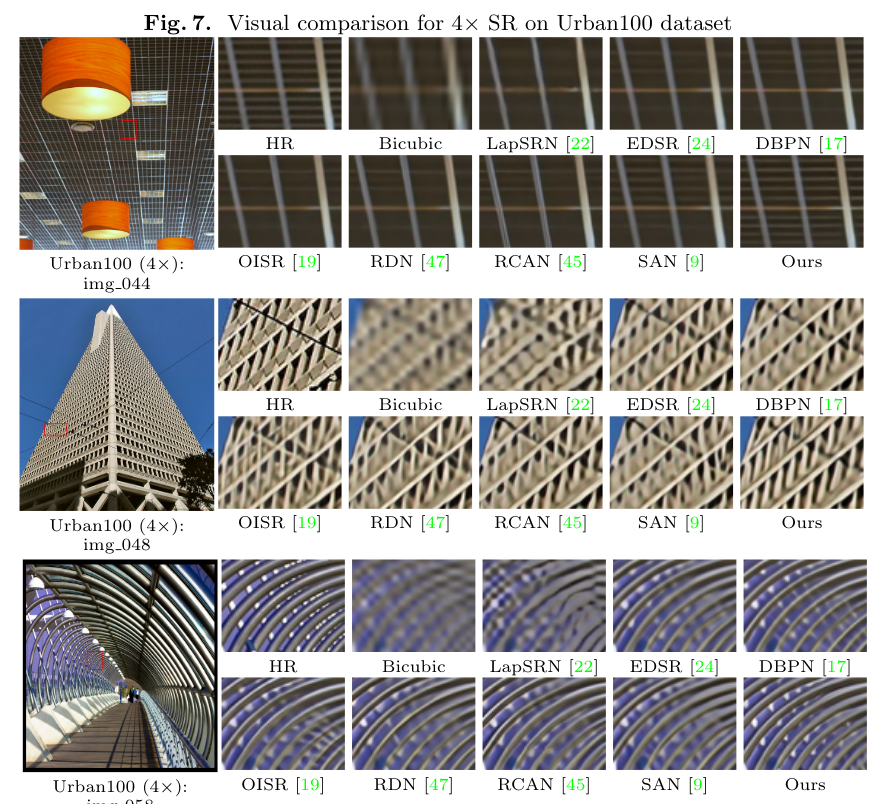Screen dimensions: 887x804
Task: Click the RDN tunnel arches patch
Action: (x=414, y=724)
